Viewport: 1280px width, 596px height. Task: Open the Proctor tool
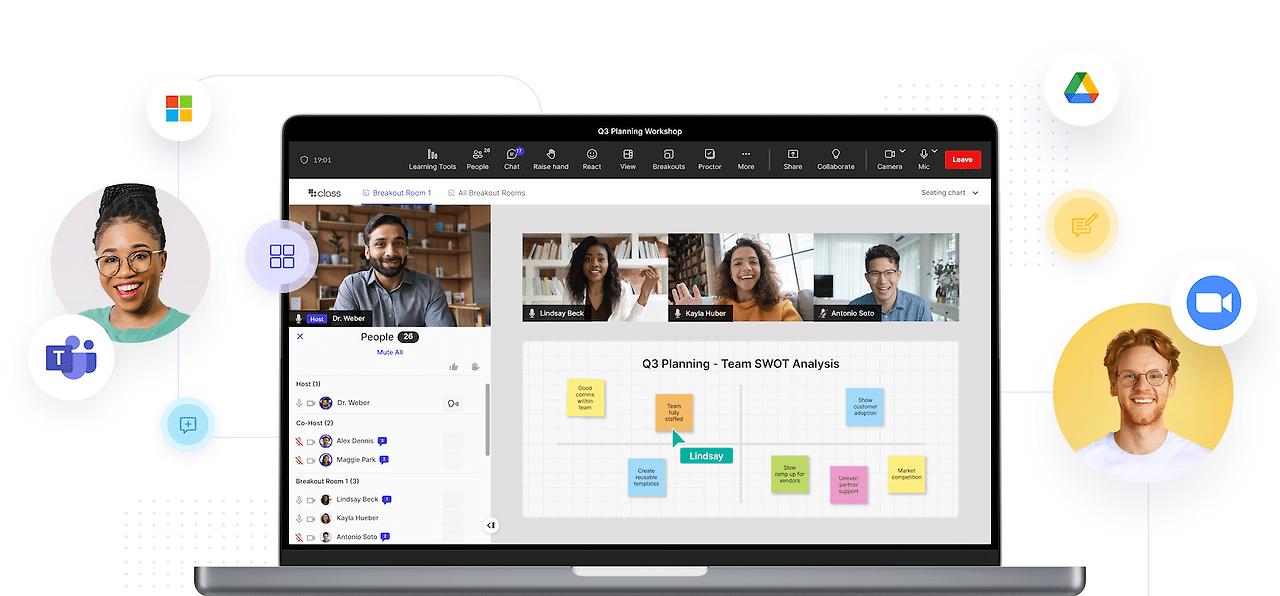[x=710, y=155]
